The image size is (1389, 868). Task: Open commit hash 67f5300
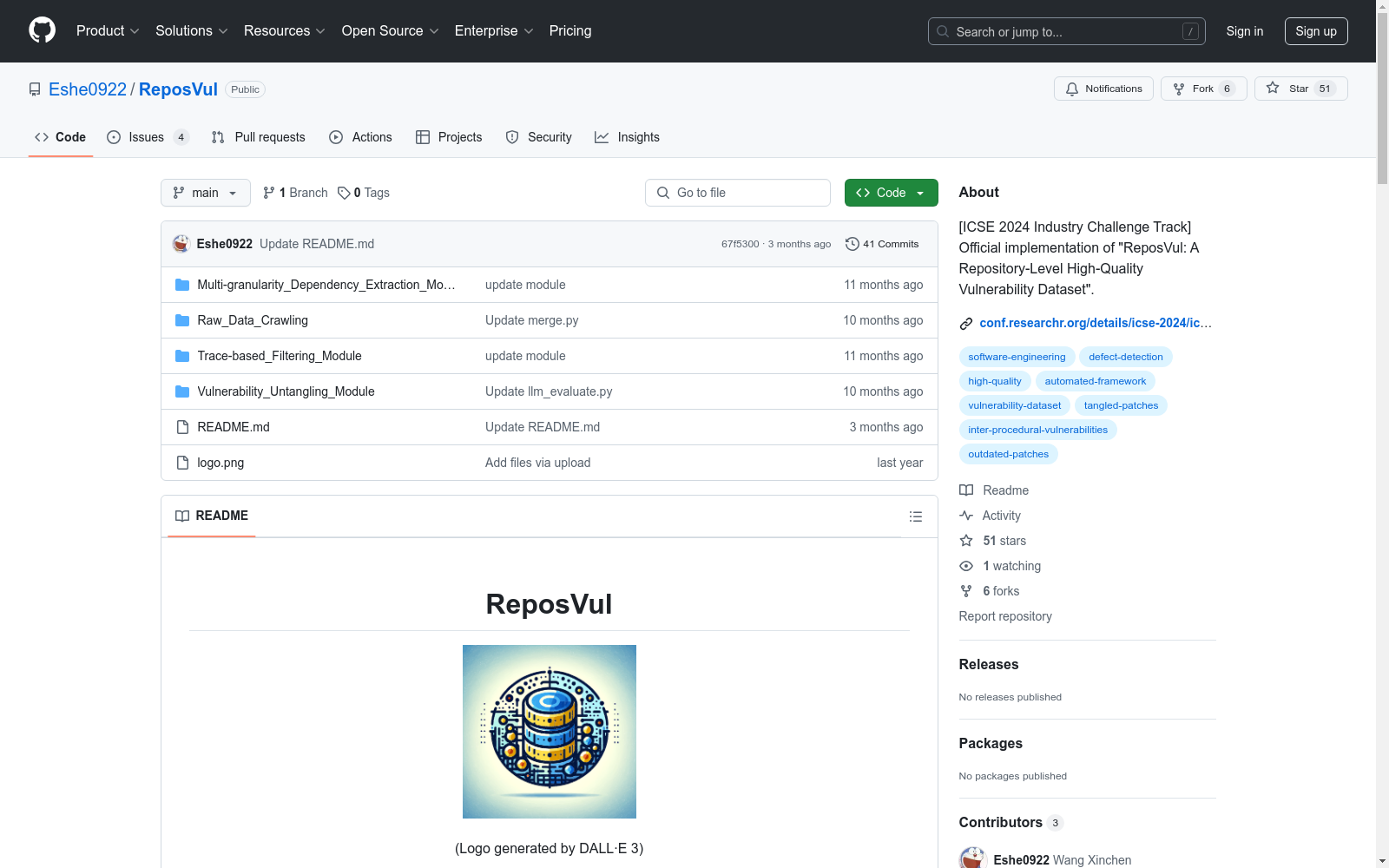tap(740, 244)
